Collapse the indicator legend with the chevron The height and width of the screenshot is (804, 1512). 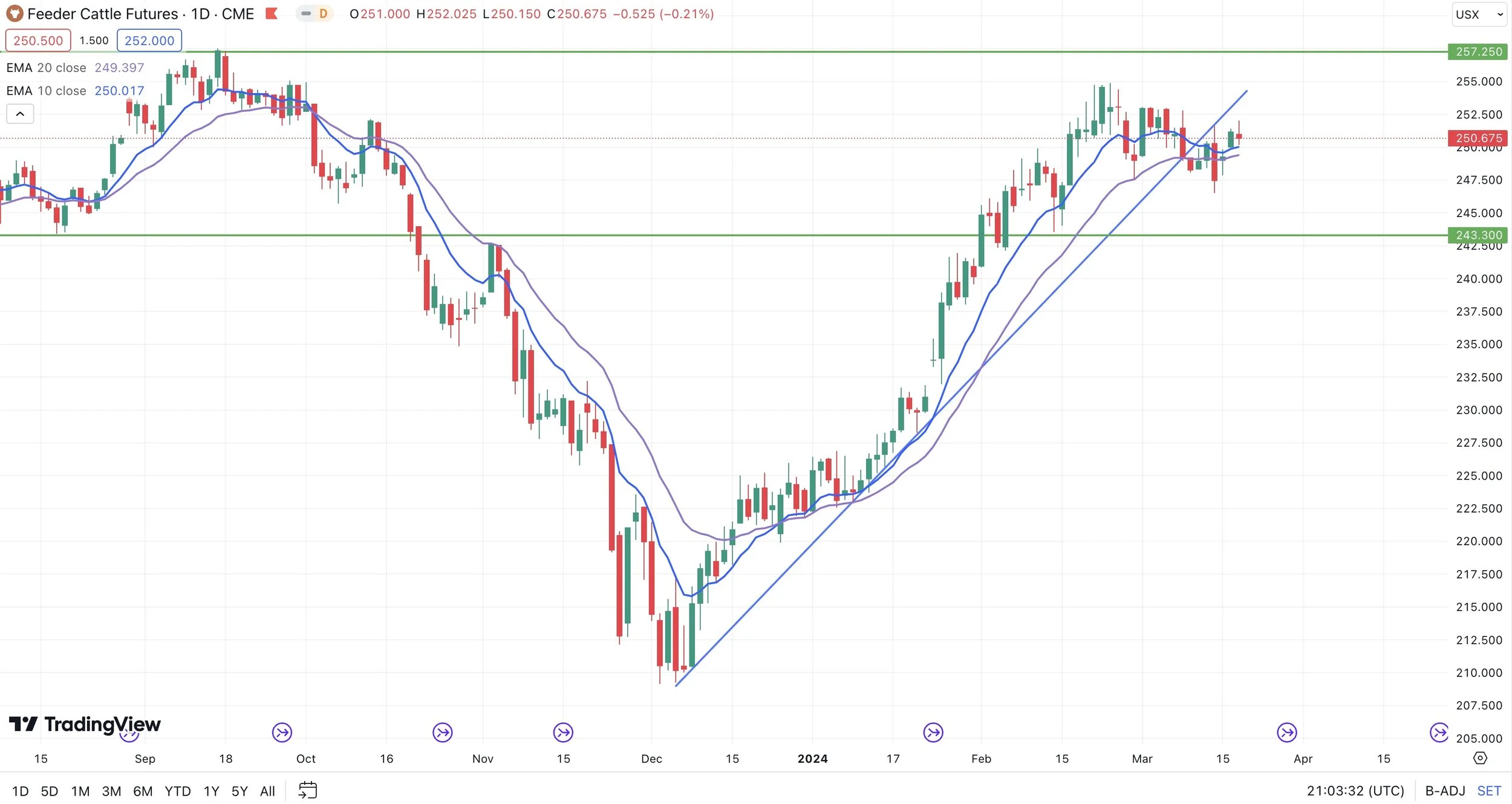(x=20, y=114)
